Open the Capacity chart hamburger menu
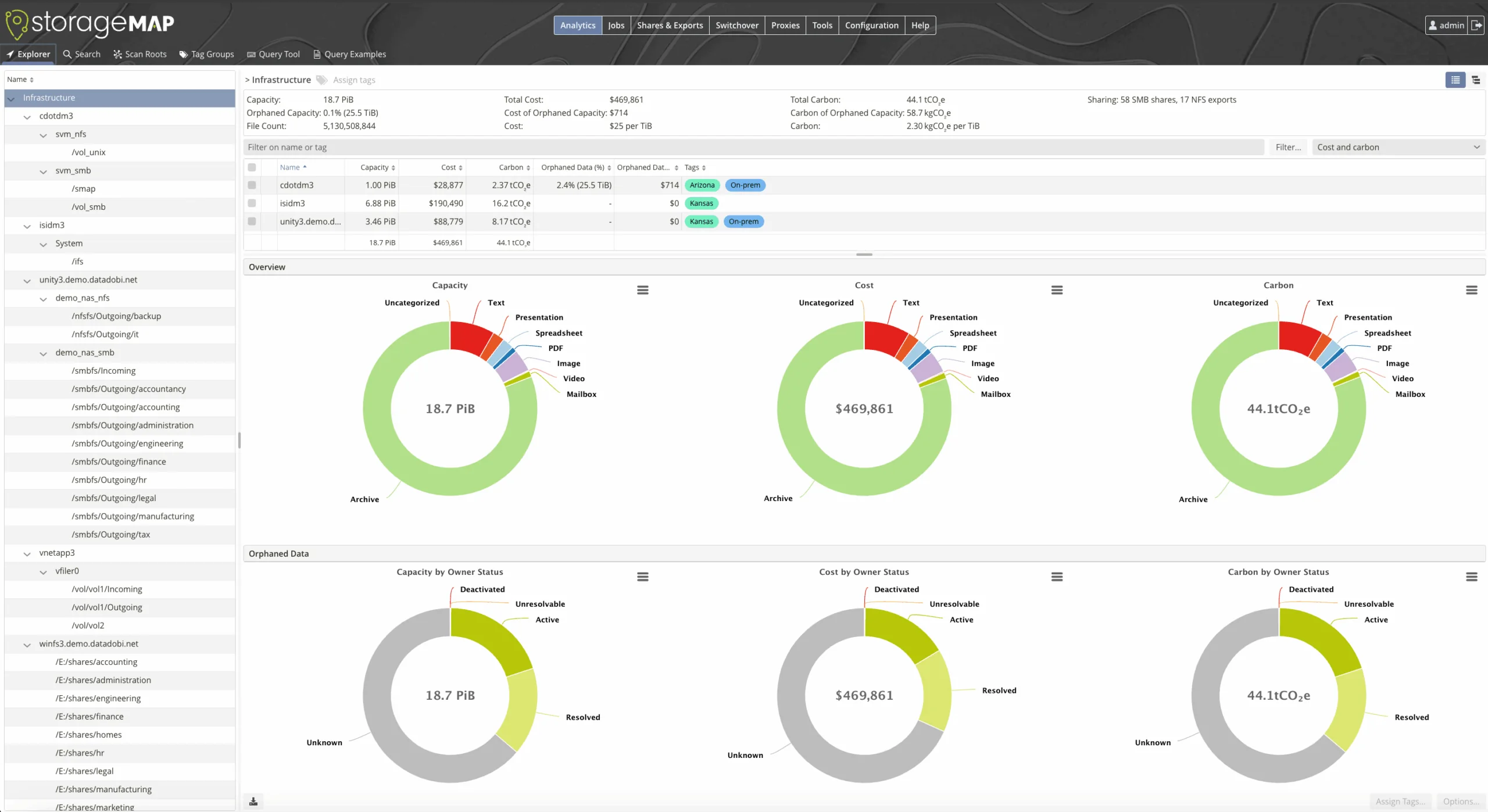 click(643, 289)
